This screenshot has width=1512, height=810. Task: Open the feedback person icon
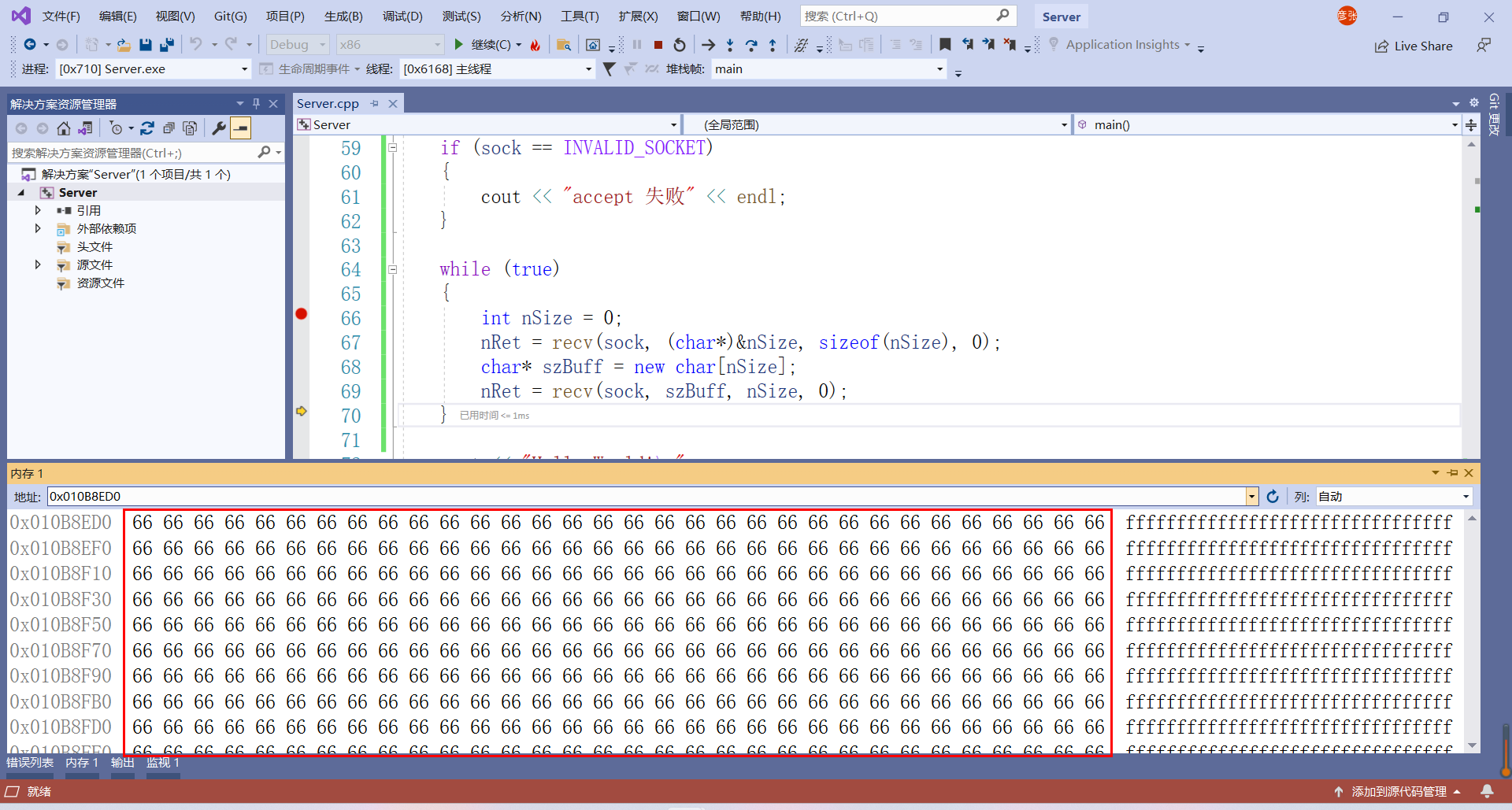click(1484, 46)
